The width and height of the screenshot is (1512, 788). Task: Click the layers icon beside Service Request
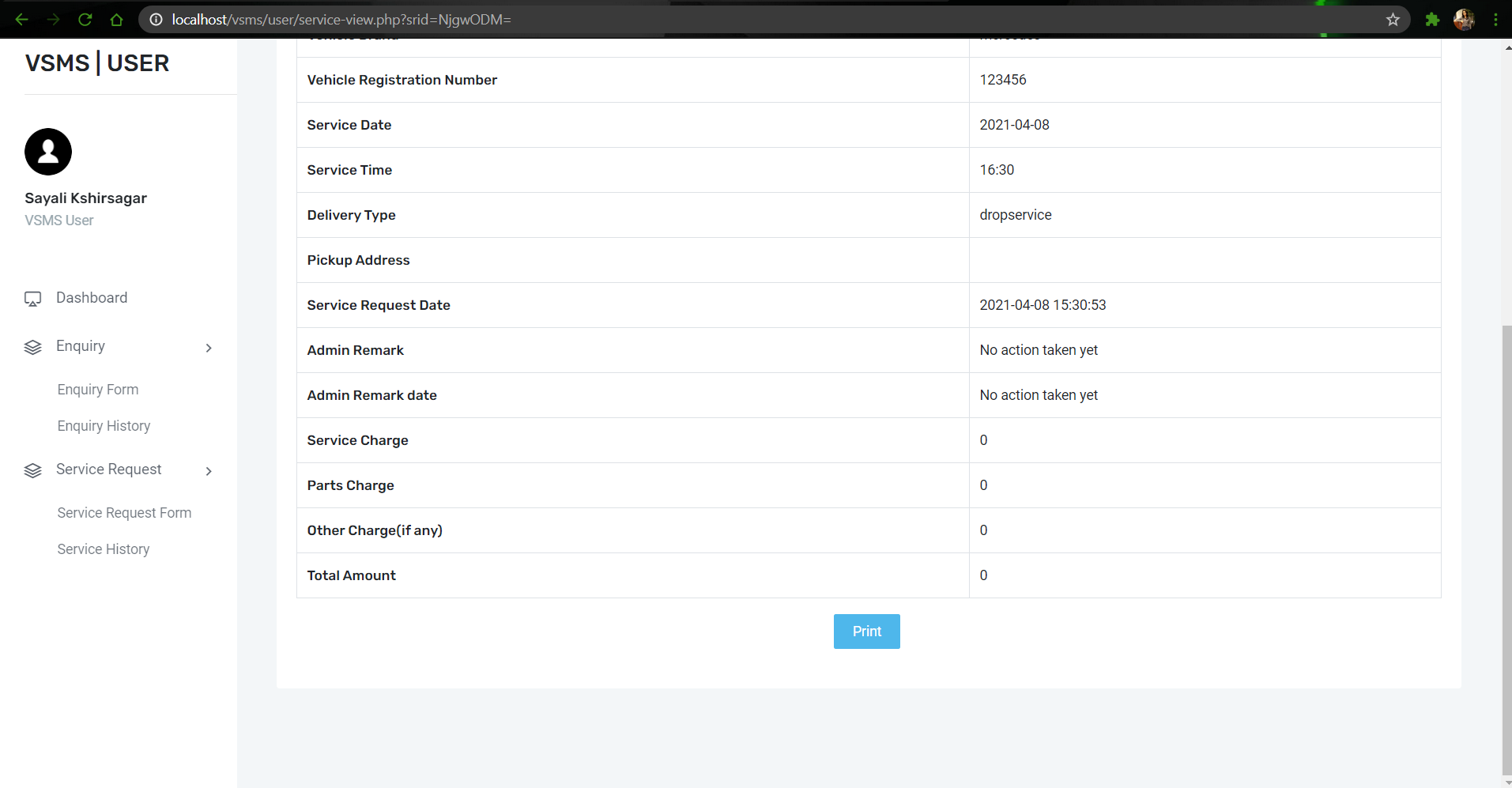pos(32,470)
